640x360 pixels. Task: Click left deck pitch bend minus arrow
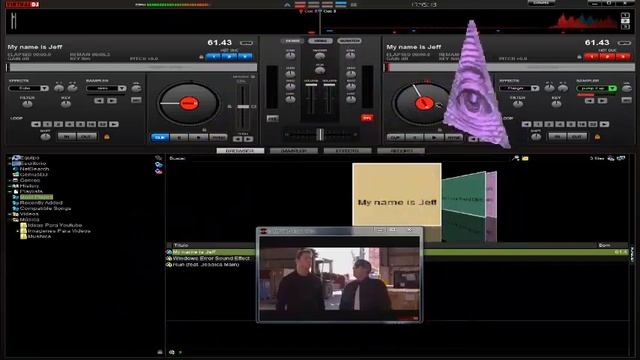coord(238,139)
